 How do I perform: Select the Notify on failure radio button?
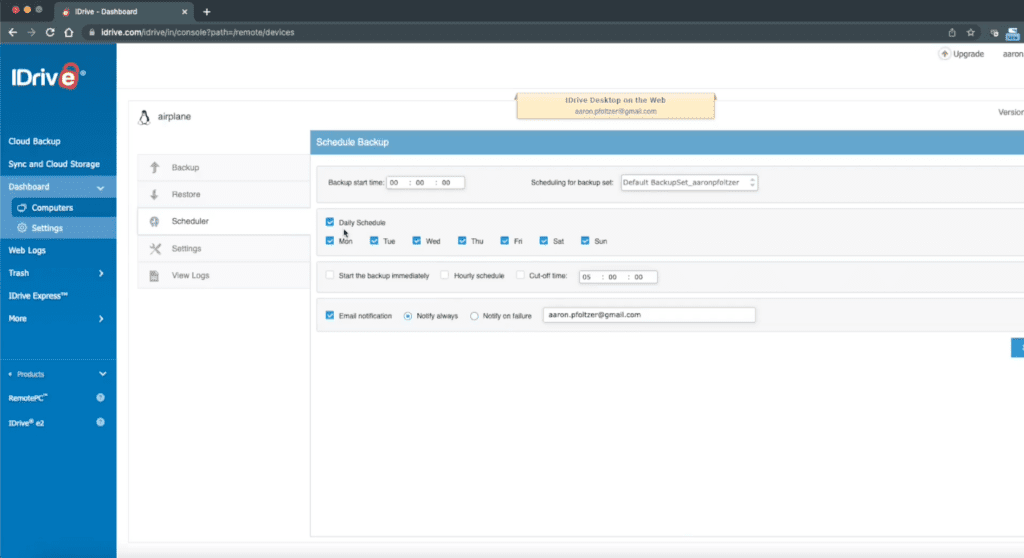pos(474,316)
